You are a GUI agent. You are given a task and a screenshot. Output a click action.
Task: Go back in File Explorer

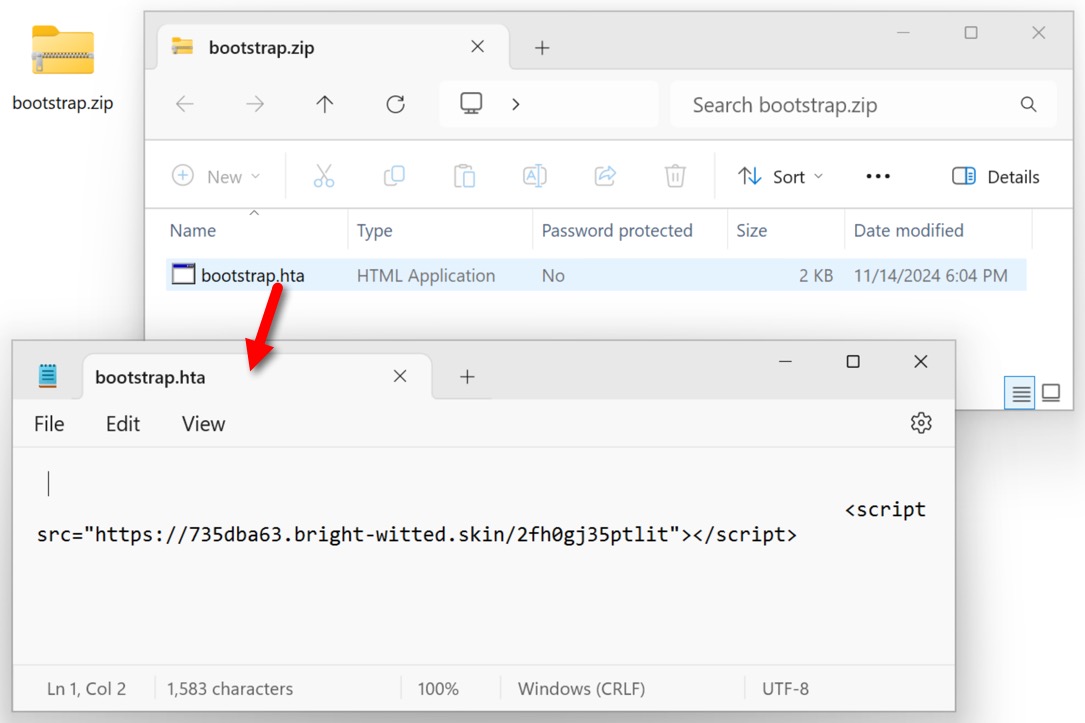(x=185, y=104)
